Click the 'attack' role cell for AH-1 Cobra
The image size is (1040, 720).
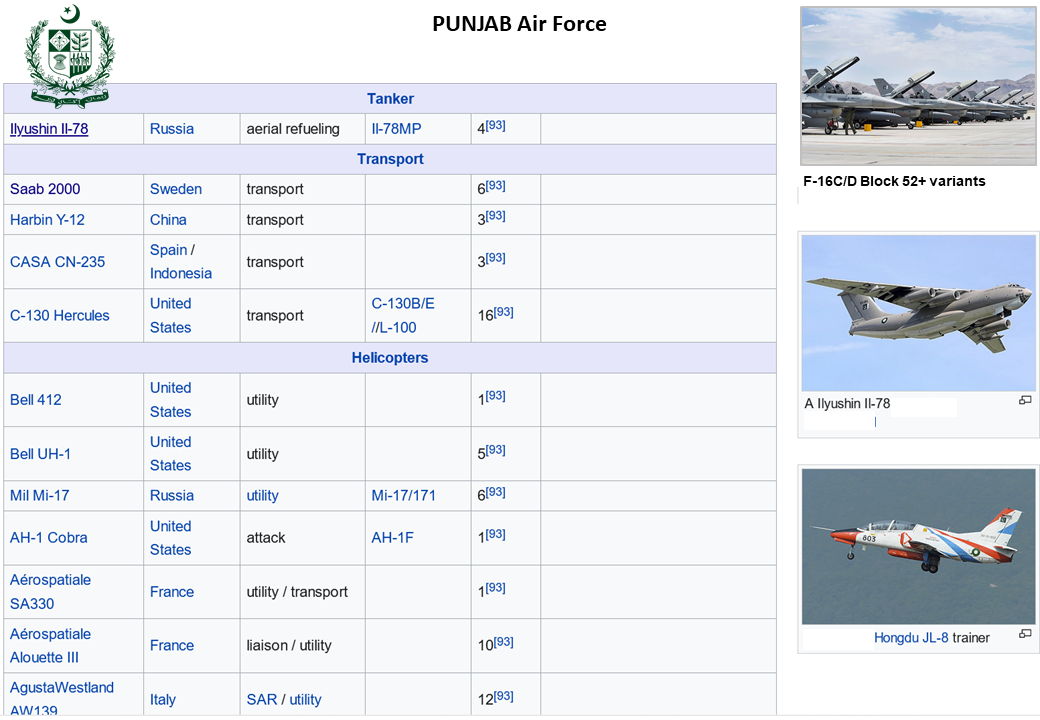coord(266,538)
